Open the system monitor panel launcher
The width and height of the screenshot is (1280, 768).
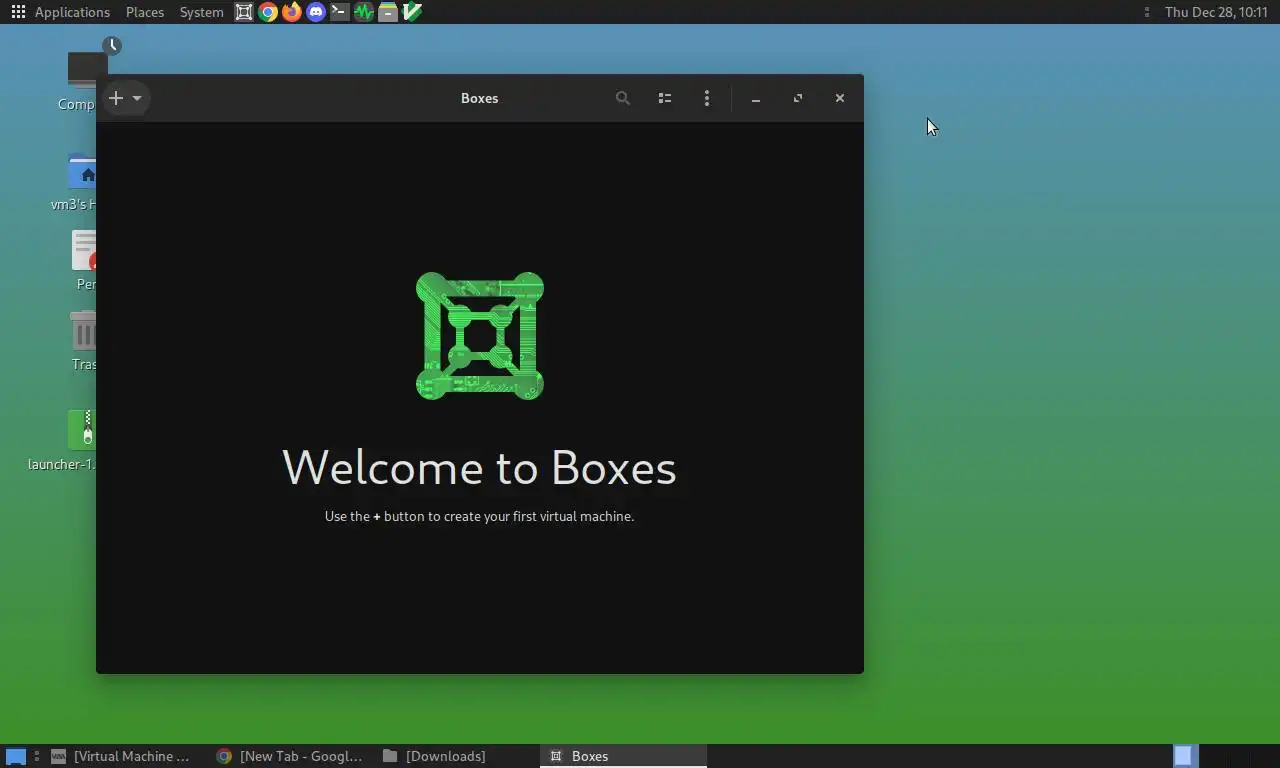tap(364, 12)
